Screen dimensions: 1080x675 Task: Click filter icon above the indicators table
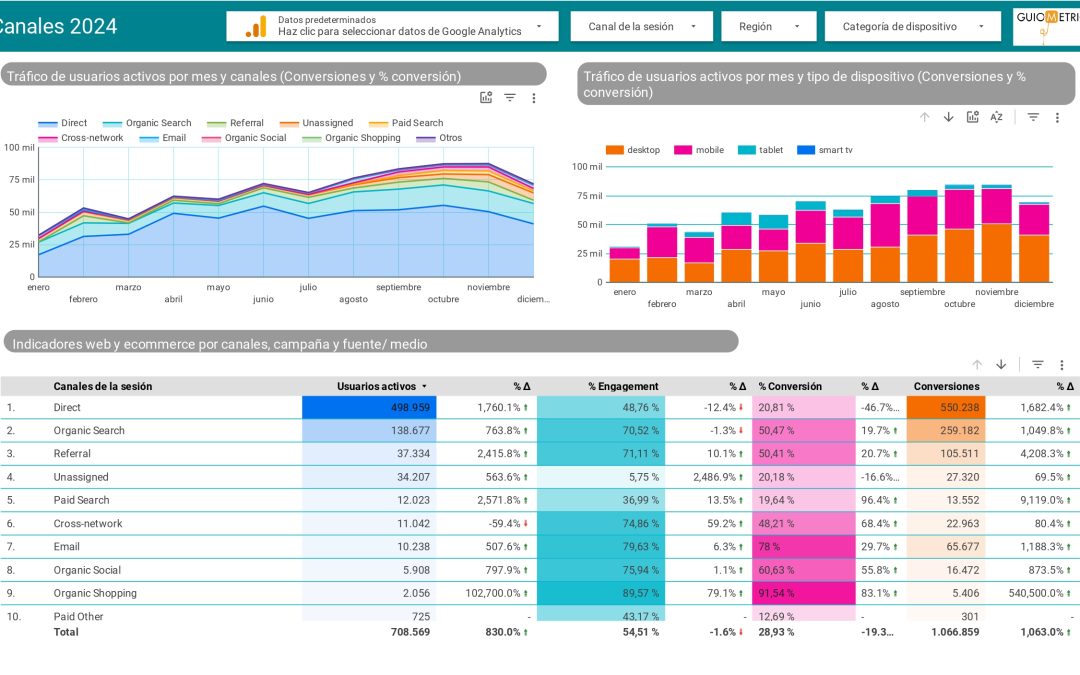click(1037, 364)
